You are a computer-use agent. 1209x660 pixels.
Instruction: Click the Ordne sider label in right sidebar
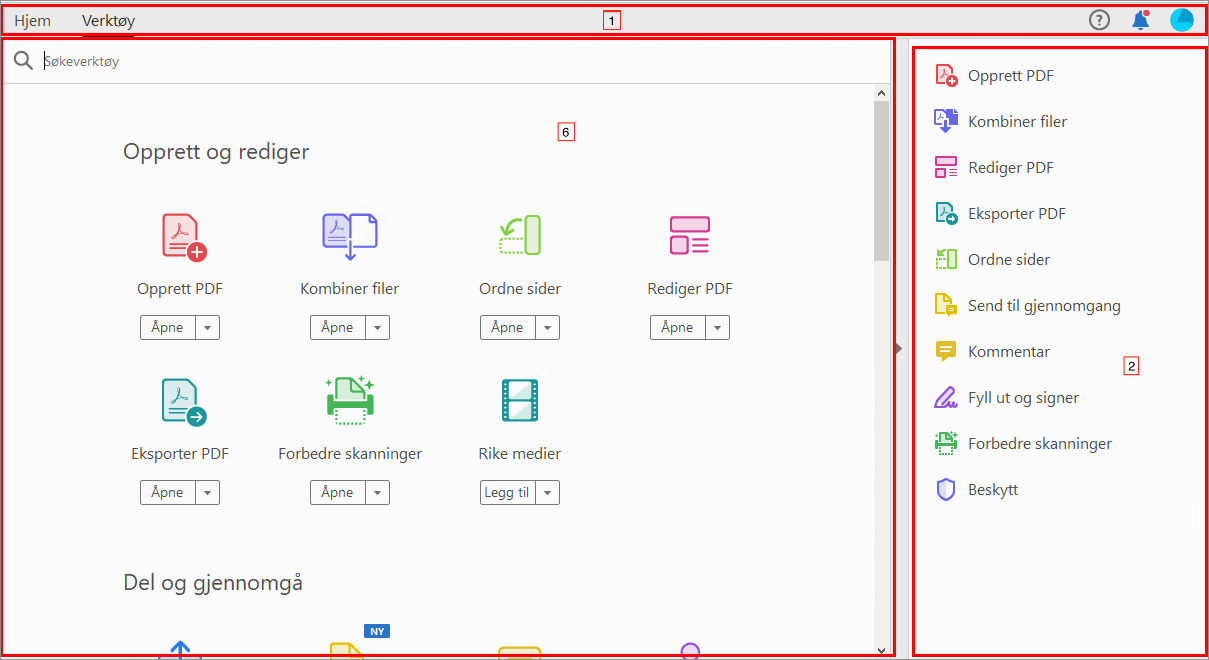1009,260
